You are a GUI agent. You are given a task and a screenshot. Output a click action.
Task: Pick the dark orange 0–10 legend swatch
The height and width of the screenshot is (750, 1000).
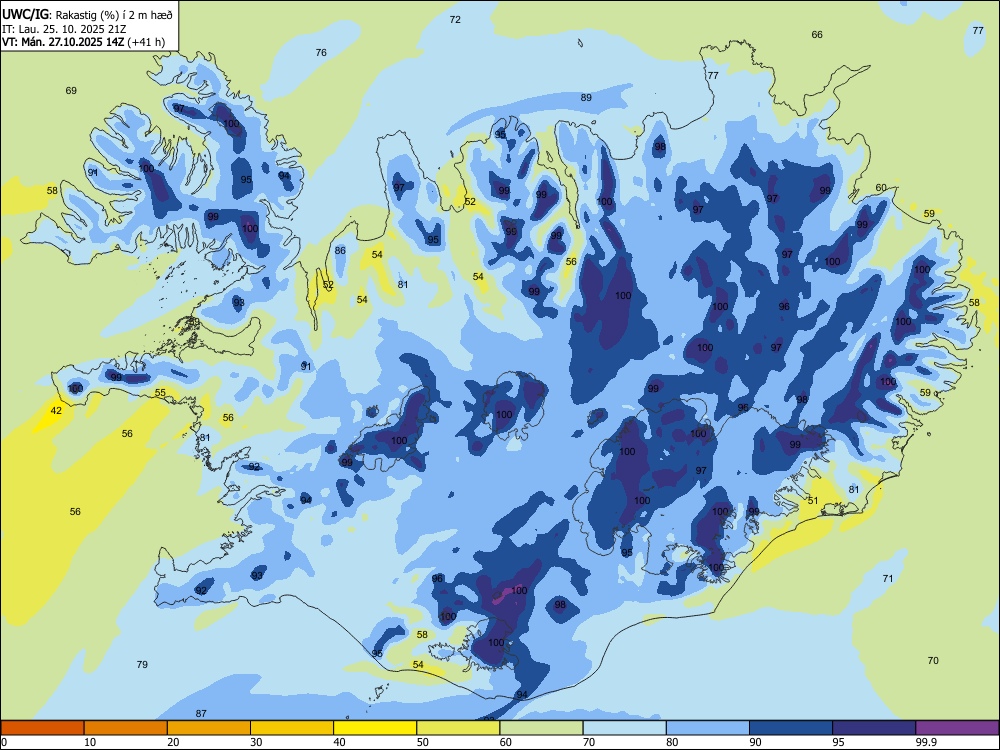click(x=42, y=728)
